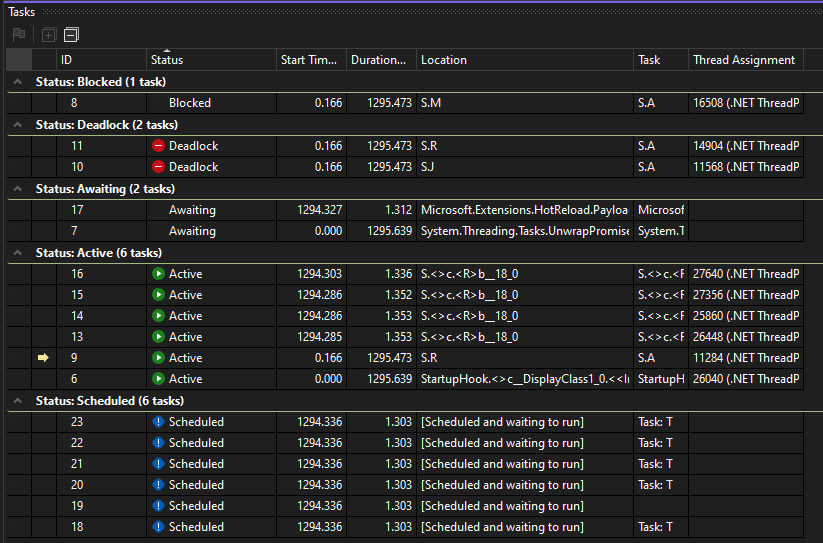Click green active icon for task 9
Image resolution: width=823 pixels, height=543 pixels.
[x=159, y=358]
